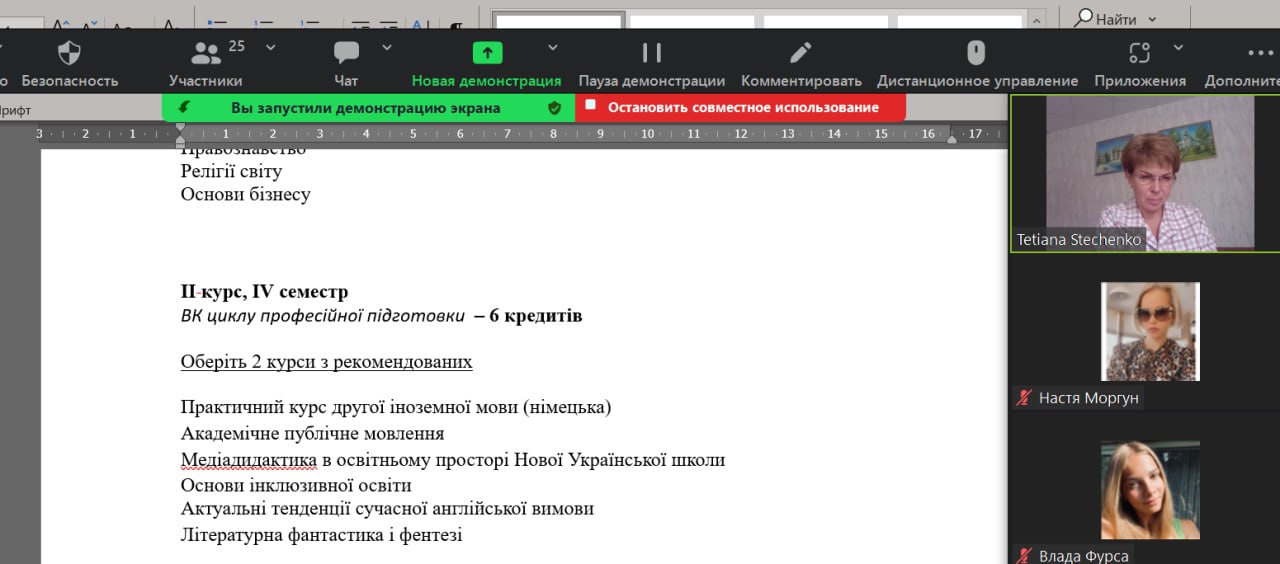Click muted microphone icon beside Настя Моргун
1280x564 pixels.
tap(1024, 398)
